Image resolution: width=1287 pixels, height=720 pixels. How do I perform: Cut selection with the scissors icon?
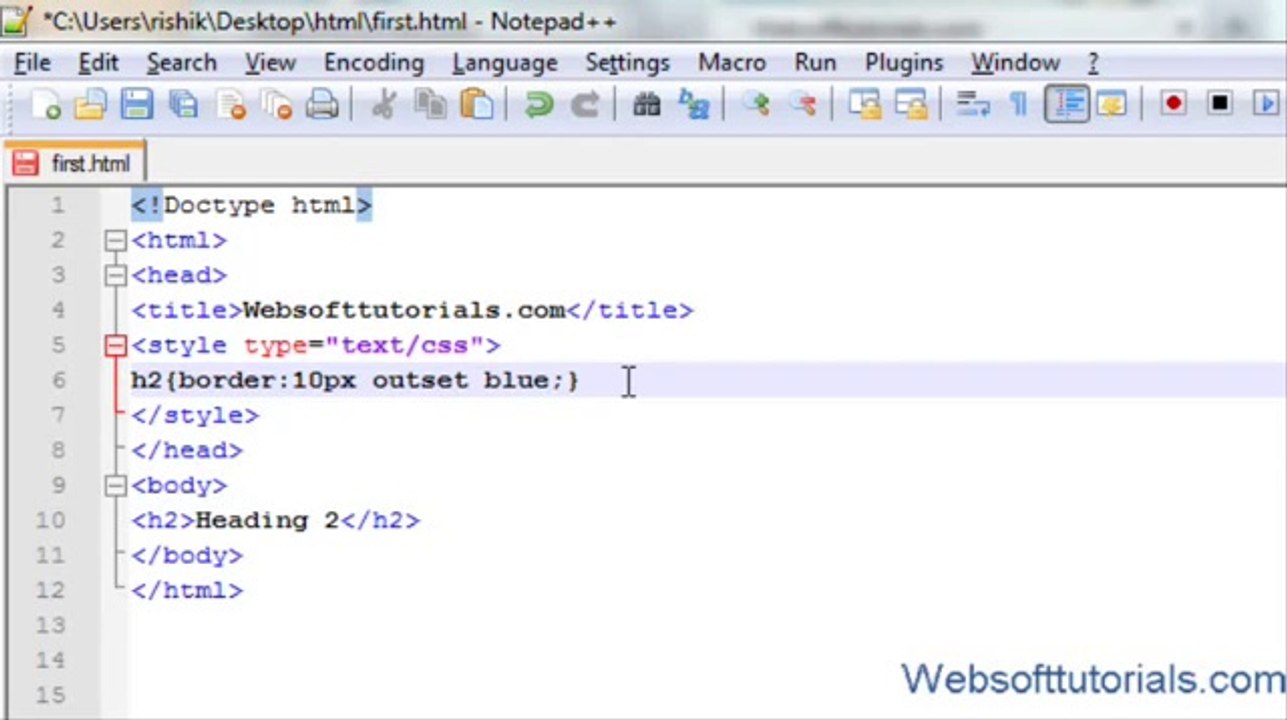pyautogui.click(x=383, y=104)
